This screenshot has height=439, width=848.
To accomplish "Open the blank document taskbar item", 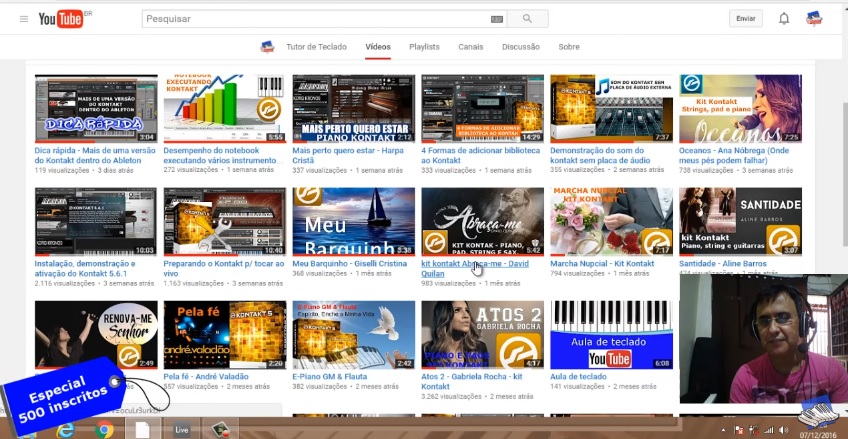I will click(x=142, y=429).
